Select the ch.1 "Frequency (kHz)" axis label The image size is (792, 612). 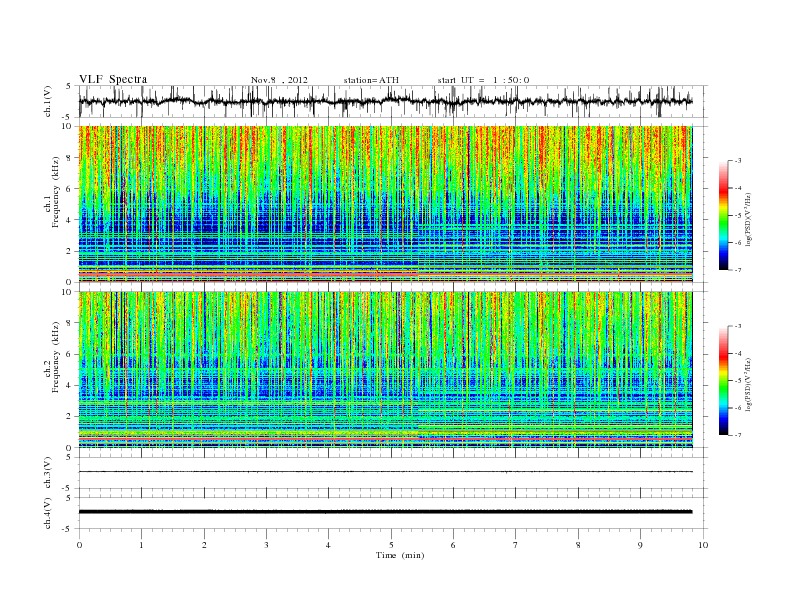(x=55, y=192)
